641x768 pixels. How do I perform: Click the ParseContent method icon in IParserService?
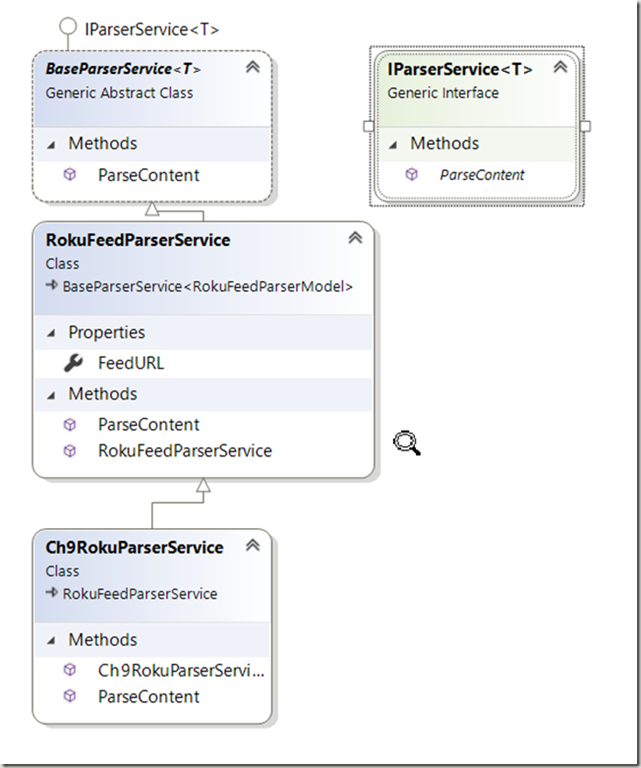tap(412, 174)
